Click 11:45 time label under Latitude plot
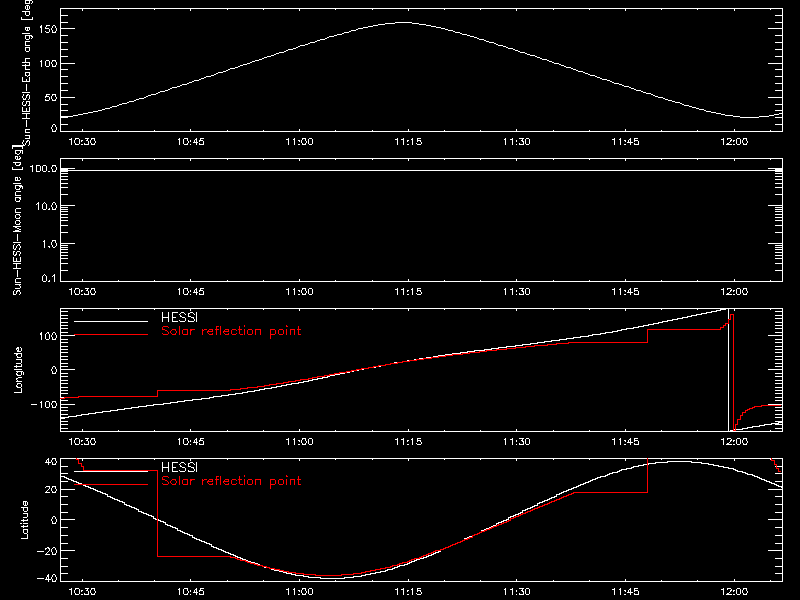 (x=626, y=592)
